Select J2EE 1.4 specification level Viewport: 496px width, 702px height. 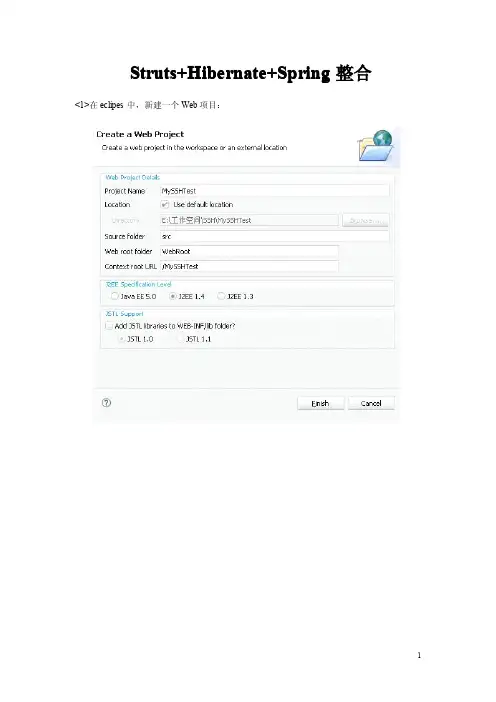click(172, 296)
